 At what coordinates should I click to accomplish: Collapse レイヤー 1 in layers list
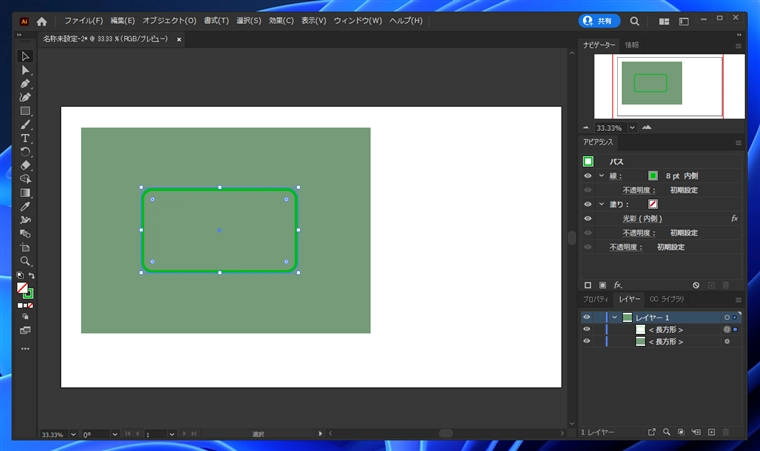click(x=615, y=317)
